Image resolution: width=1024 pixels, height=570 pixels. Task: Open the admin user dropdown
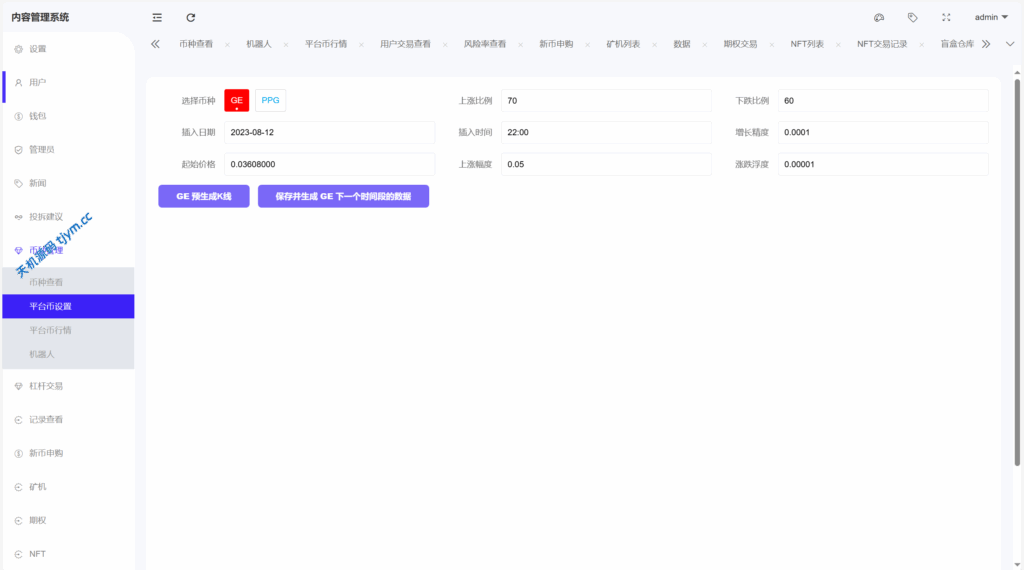click(991, 17)
